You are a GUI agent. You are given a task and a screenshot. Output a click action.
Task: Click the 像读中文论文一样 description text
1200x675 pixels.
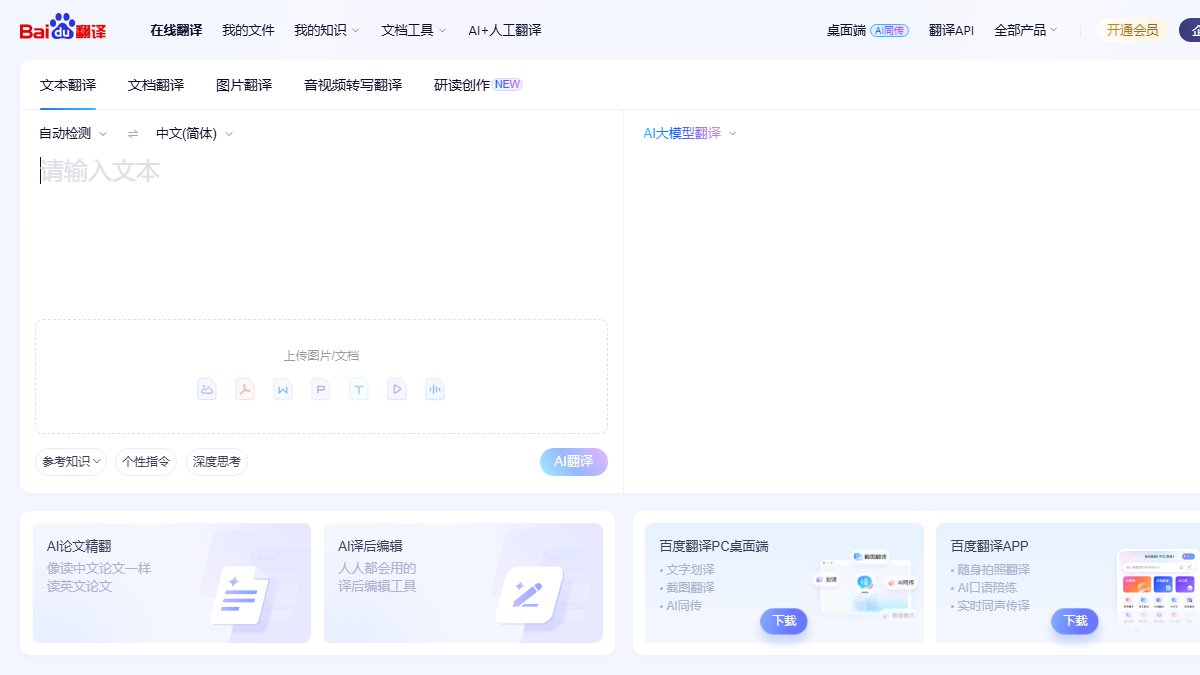[x=99, y=568]
